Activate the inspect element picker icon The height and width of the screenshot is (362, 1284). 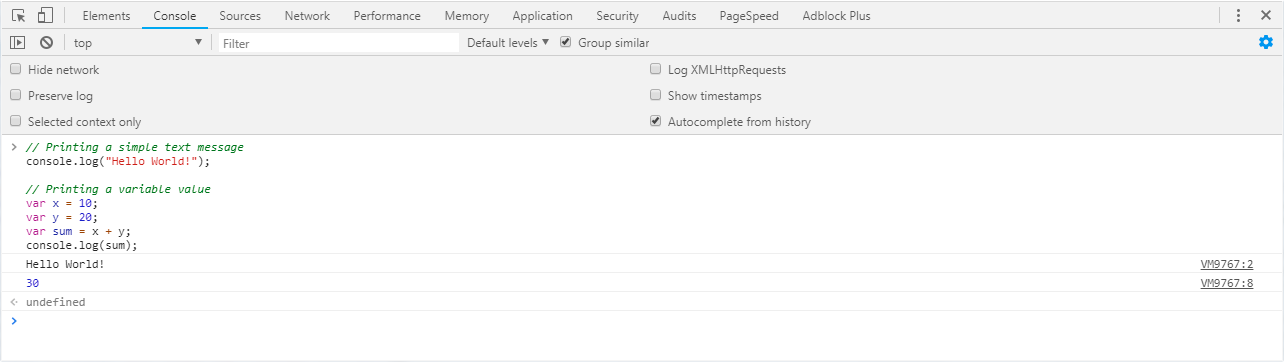click(18, 16)
